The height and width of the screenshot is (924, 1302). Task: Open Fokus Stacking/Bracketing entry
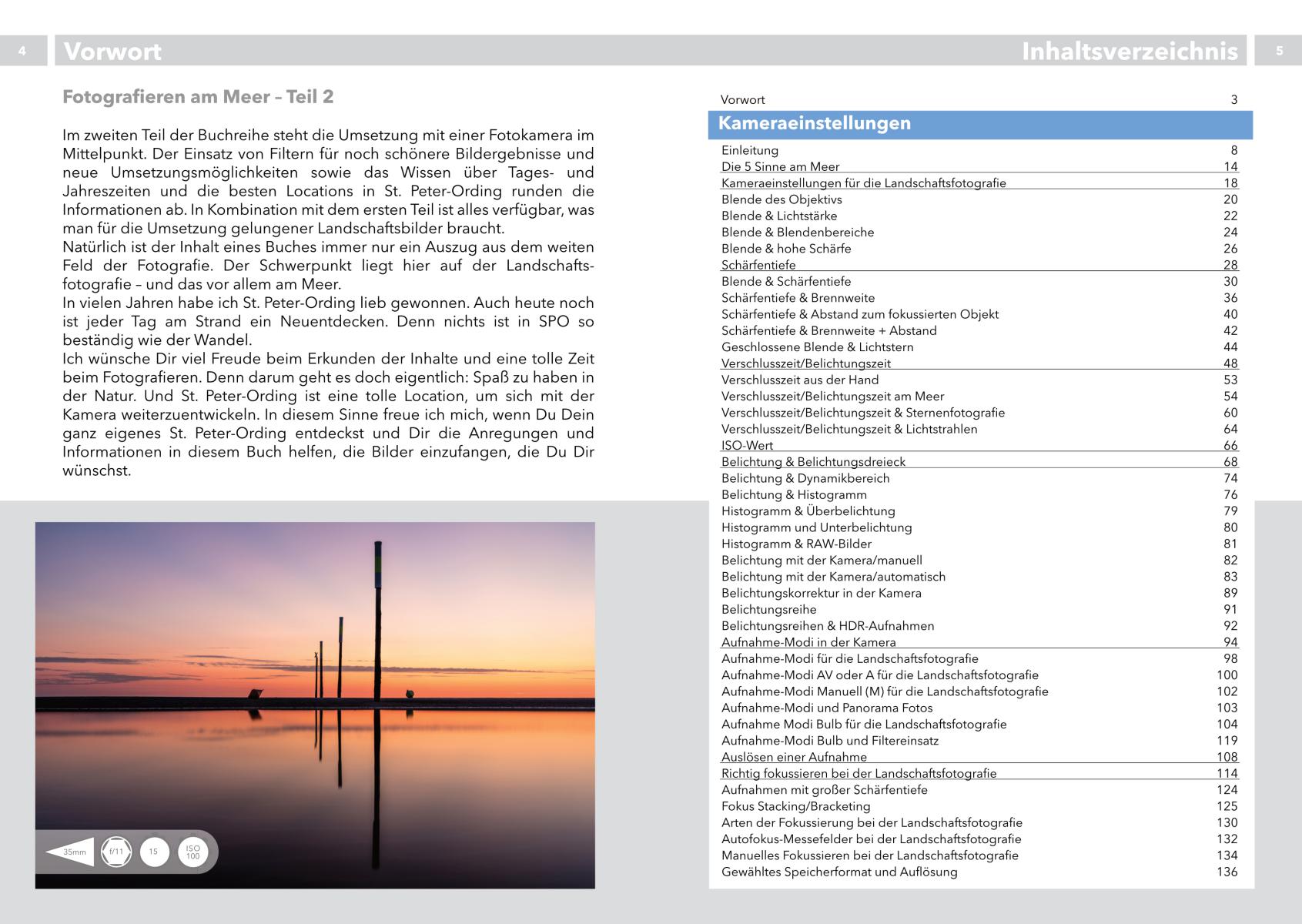click(x=795, y=806)
